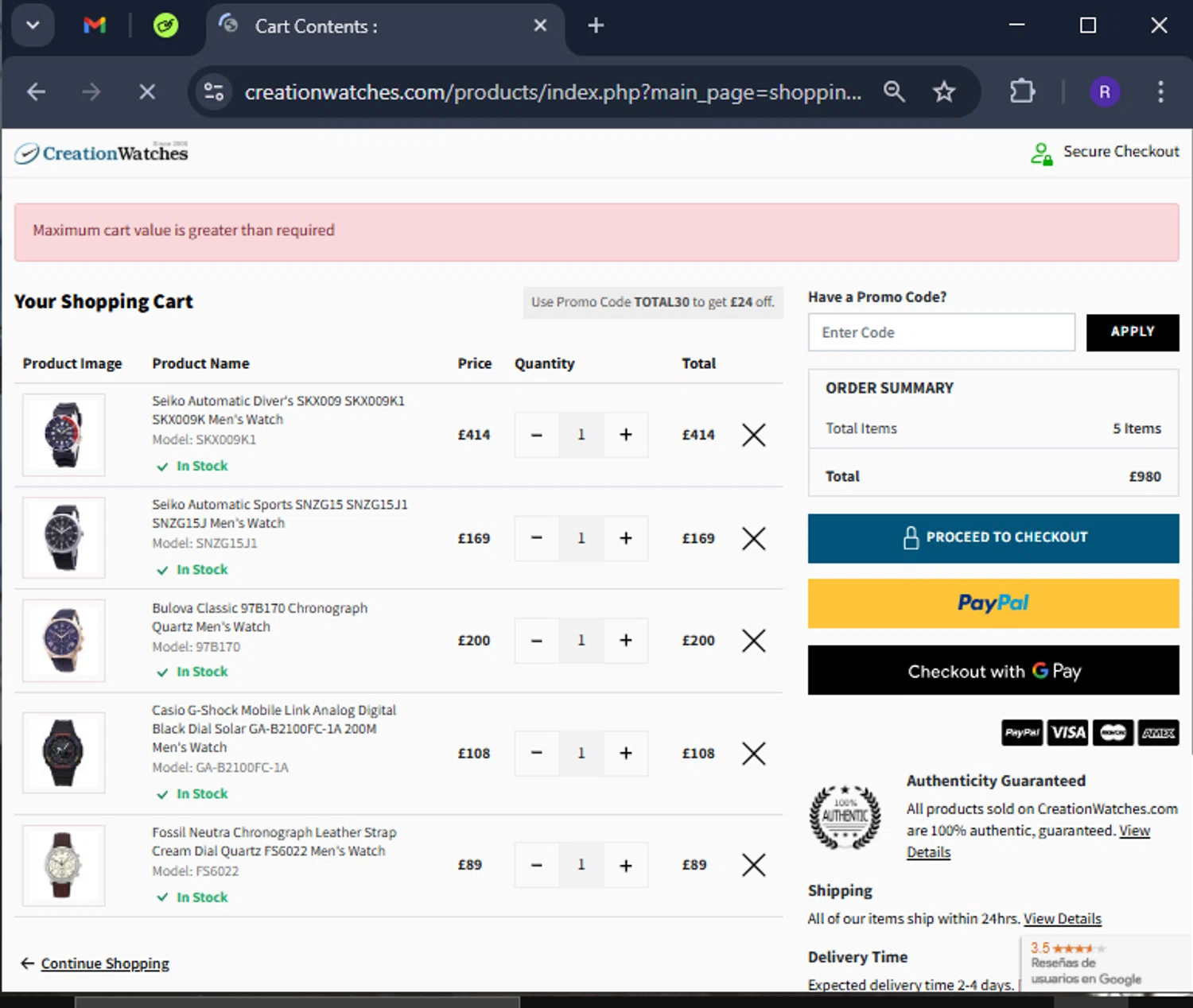The image size is (1193, 1008).
Task: Select the £980 order total value
Action: (x=1145, y=476)
